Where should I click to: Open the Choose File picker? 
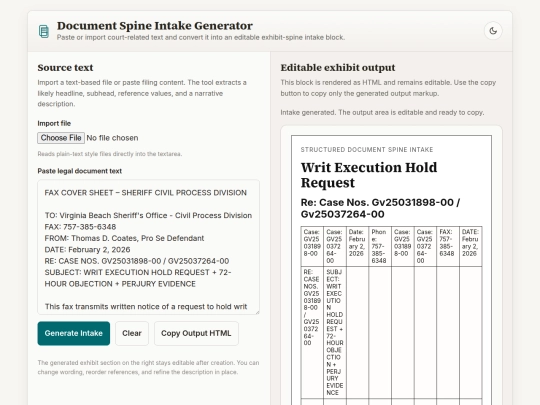click(61, 138)
